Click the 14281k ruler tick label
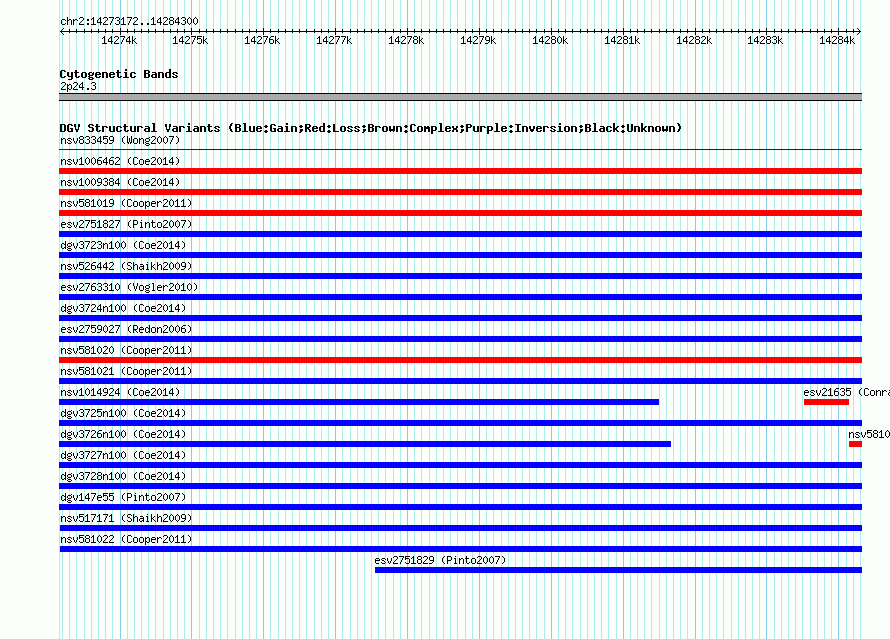The width and height of the screenshot is (890, 639). [622, 40]
